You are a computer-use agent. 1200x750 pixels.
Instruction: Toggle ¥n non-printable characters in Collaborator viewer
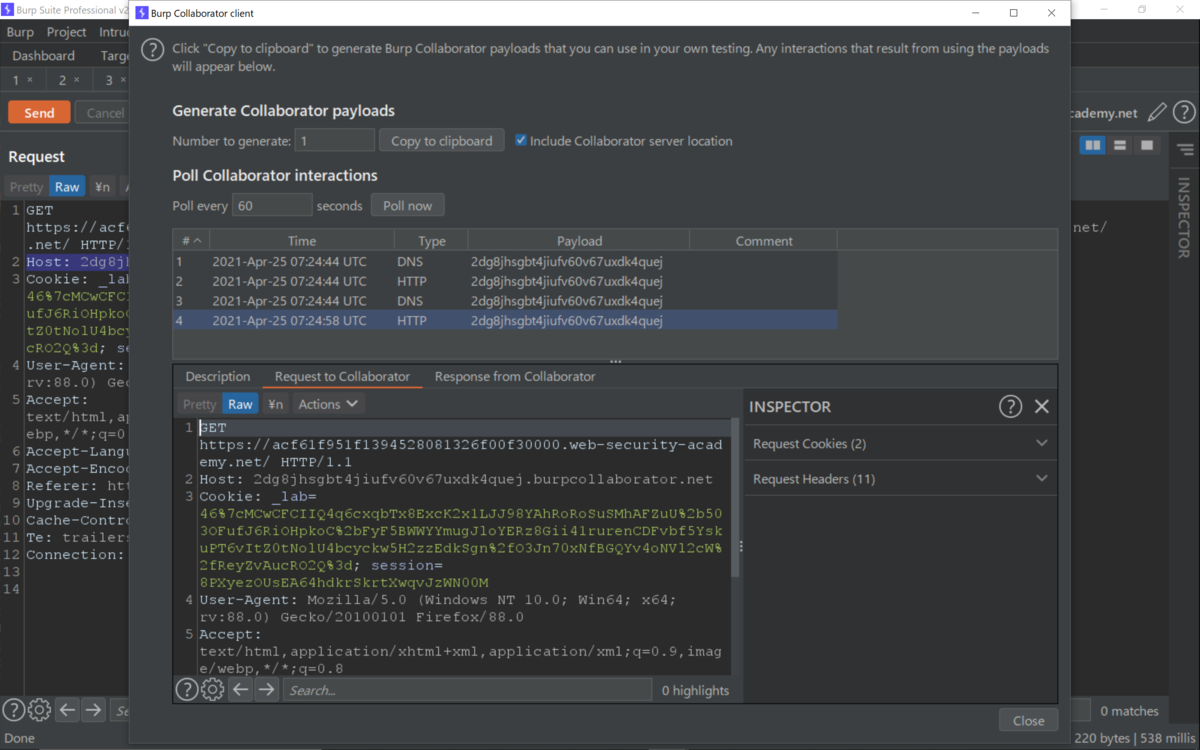pos(275,404)
